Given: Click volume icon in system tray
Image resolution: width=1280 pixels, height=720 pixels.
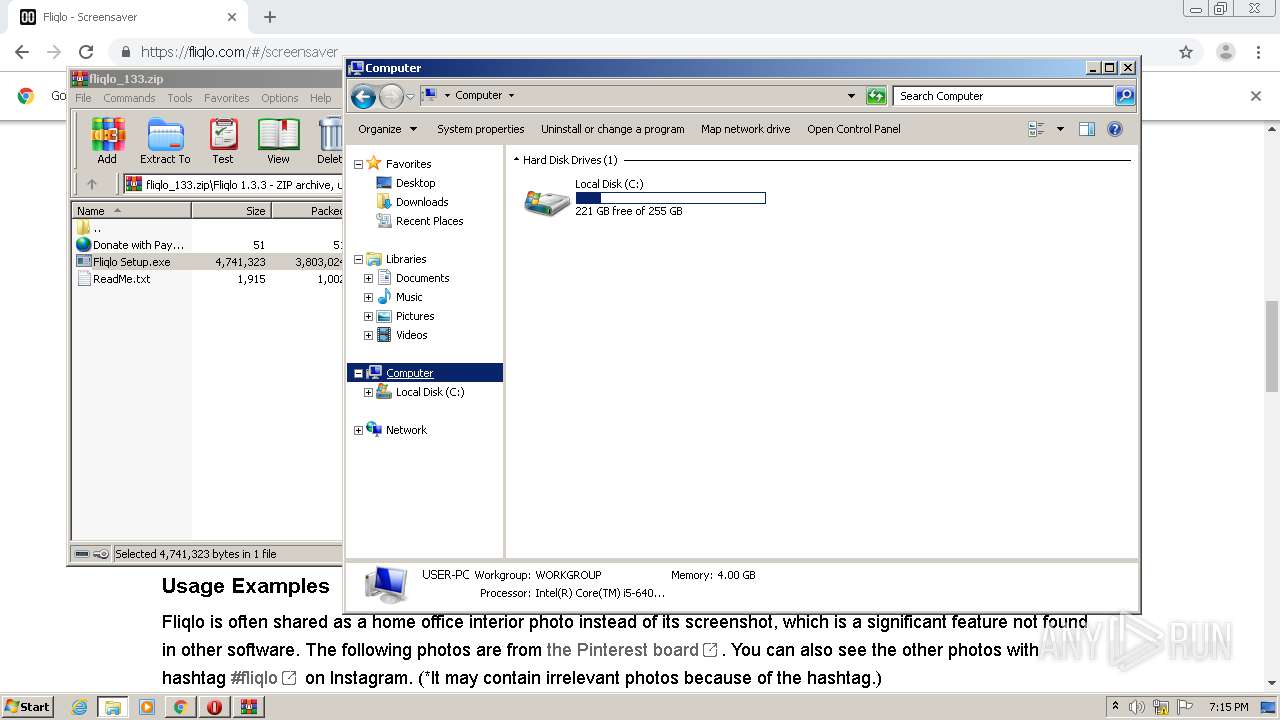Looking at the screenshot, I should tap(1137, 707).
